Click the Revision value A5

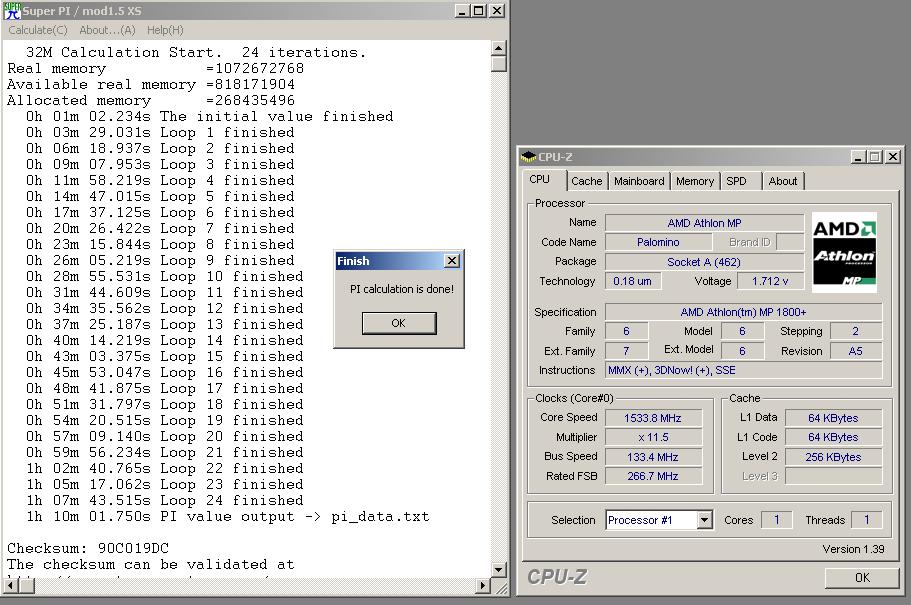click(855, 351)
